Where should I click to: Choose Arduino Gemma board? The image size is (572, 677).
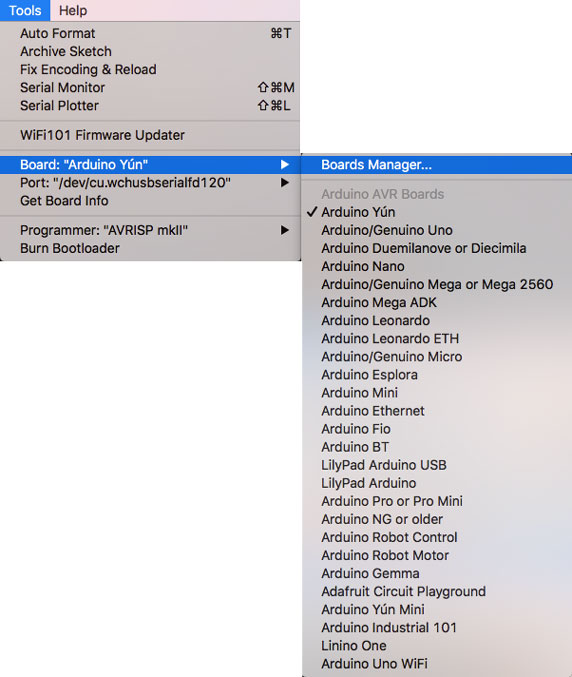pos(436,574)
